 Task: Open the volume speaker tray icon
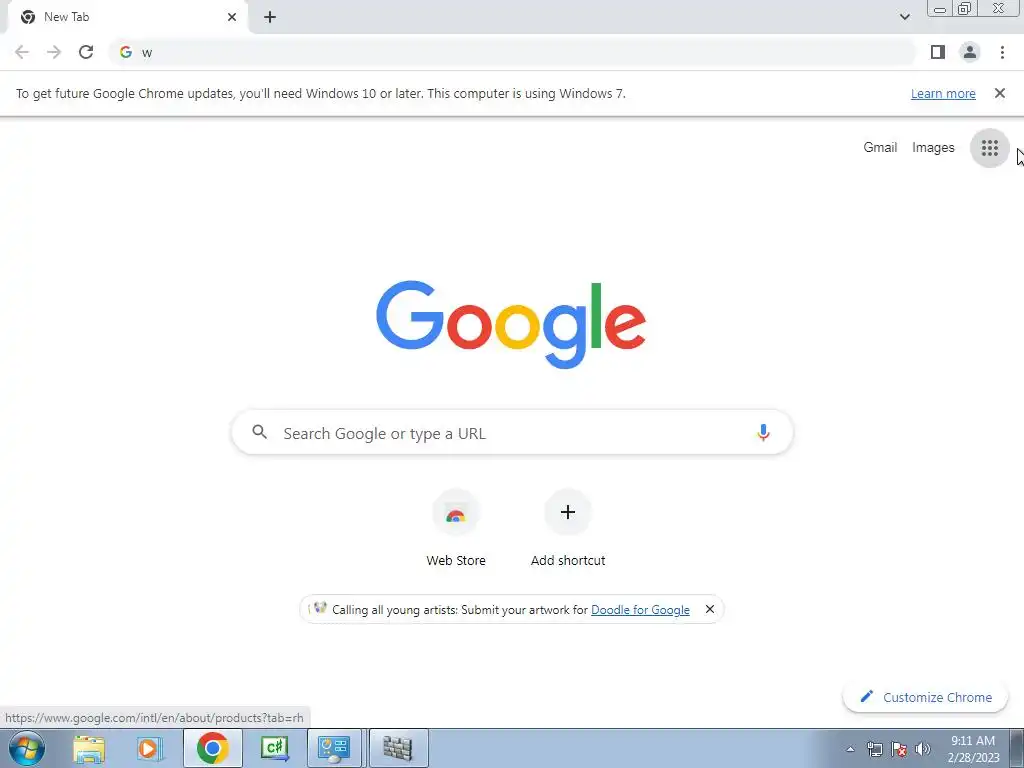[x=923, y=749]
